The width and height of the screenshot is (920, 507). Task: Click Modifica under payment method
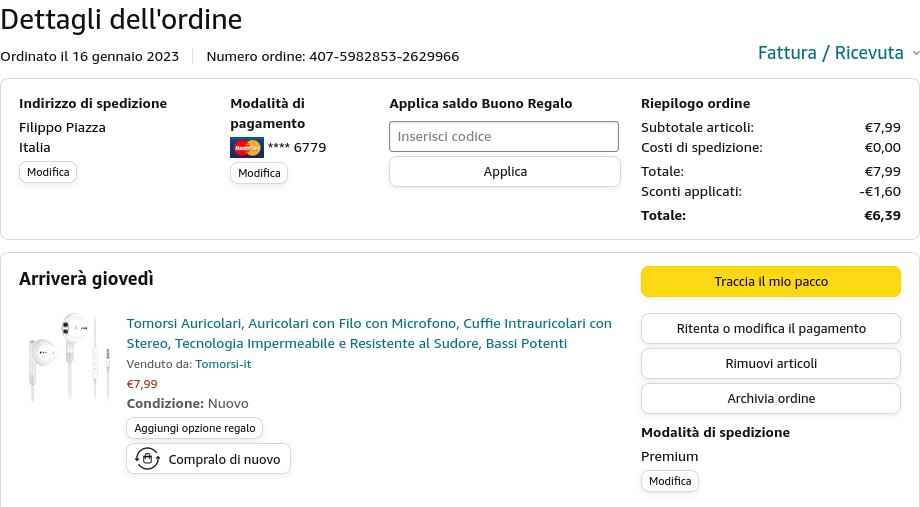click(x=259, y=173)
